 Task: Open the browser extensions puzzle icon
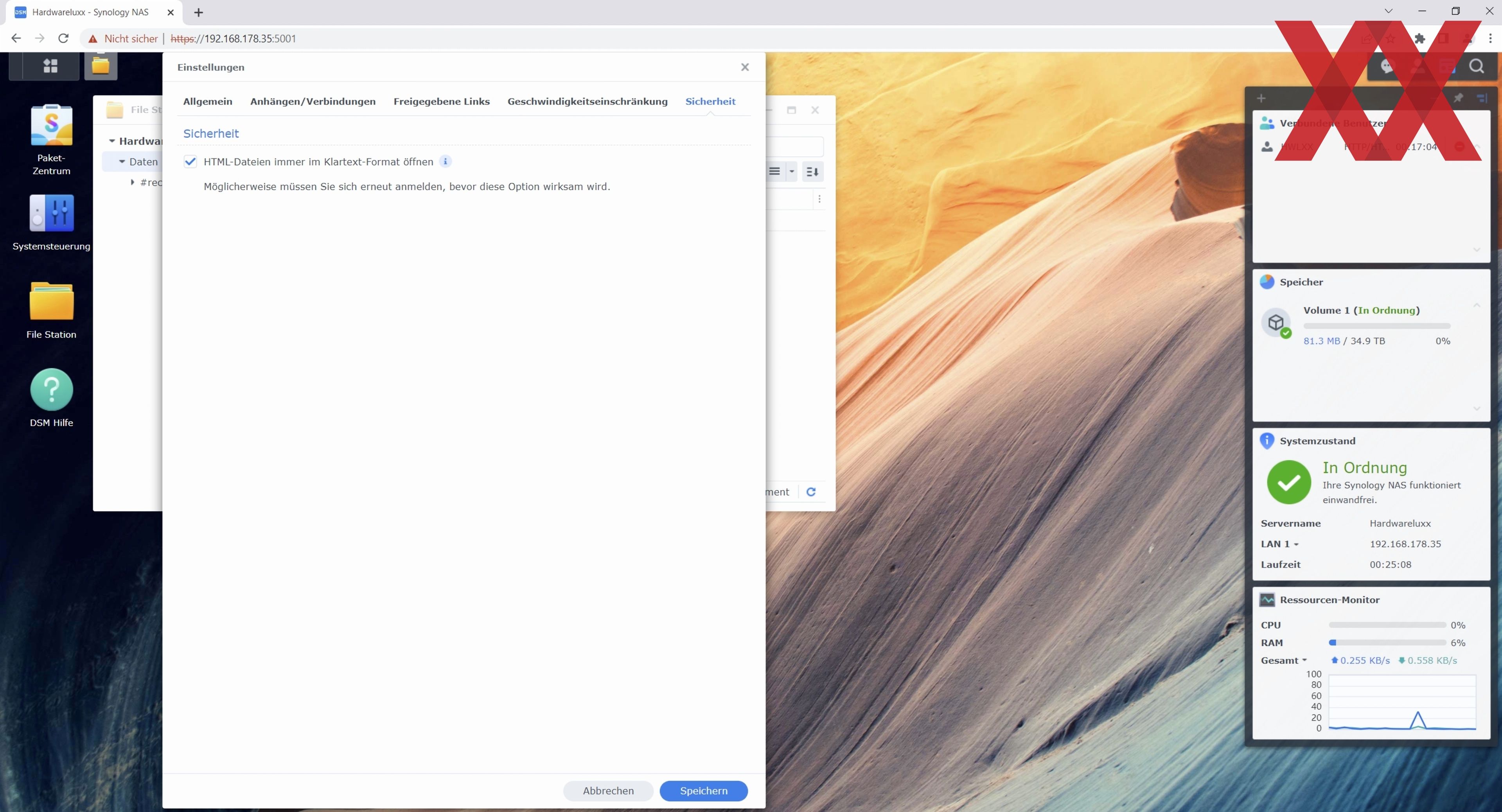(x=1420, y=38)
